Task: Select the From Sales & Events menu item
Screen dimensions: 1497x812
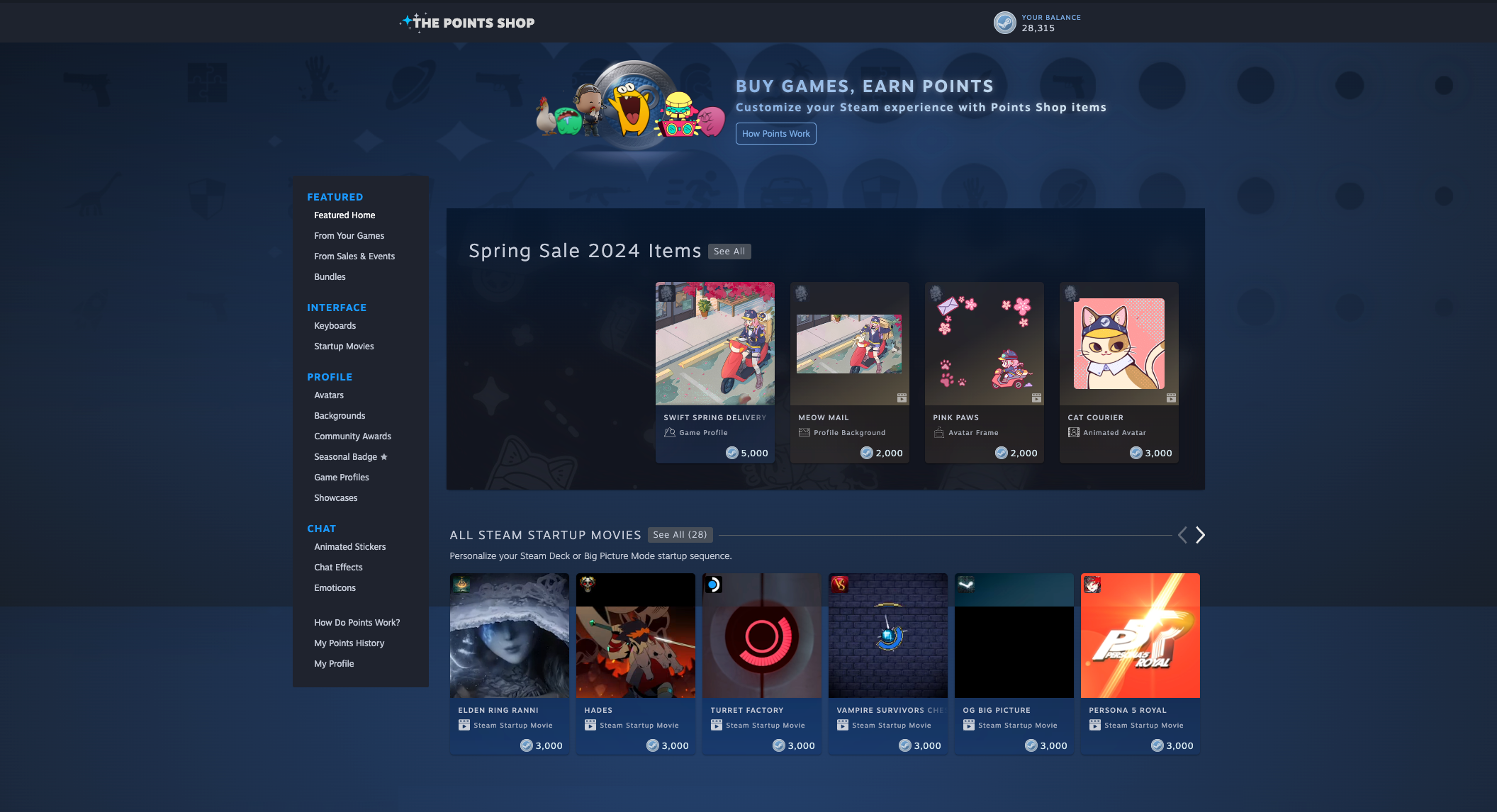Action: coord(355,256)
